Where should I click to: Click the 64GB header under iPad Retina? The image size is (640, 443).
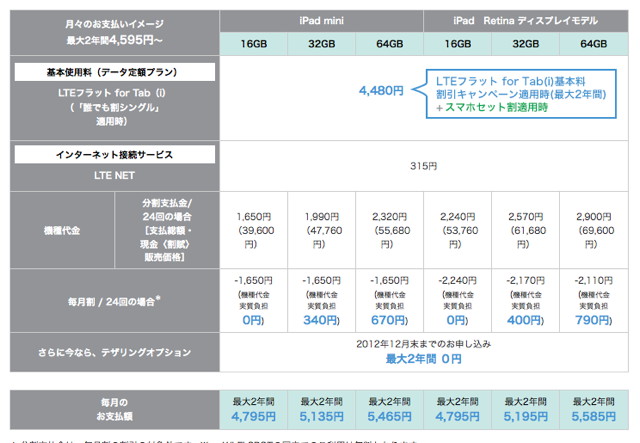[x=594, y=46]
